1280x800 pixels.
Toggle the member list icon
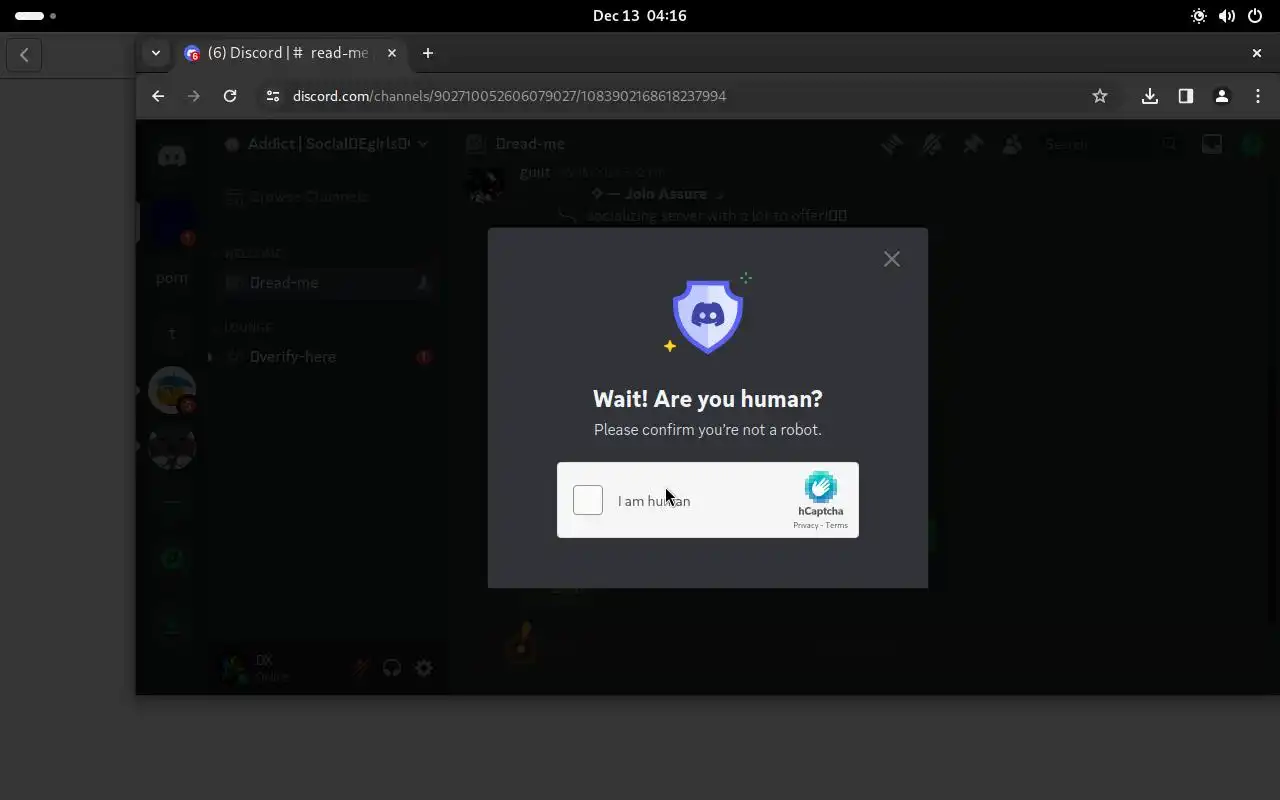tap(1012, 144)
